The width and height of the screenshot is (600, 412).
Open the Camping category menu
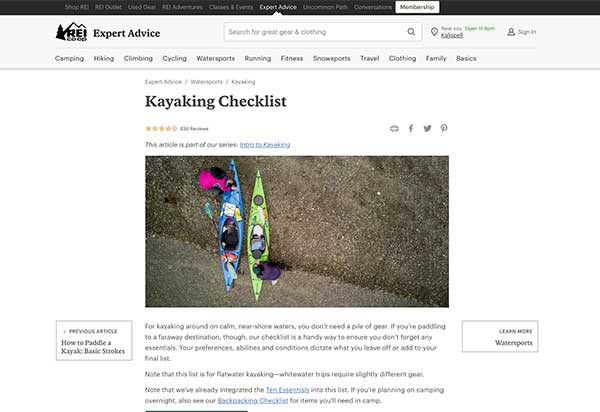point(69,59)
